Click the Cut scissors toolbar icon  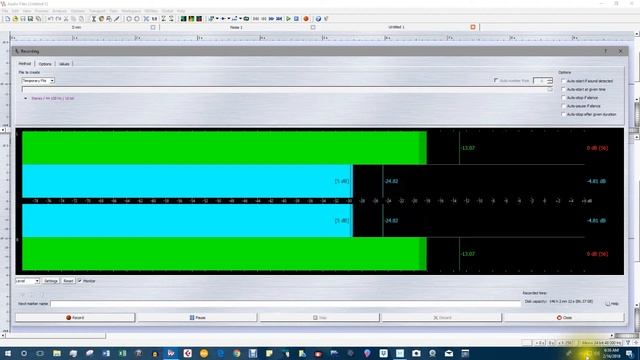66,19
